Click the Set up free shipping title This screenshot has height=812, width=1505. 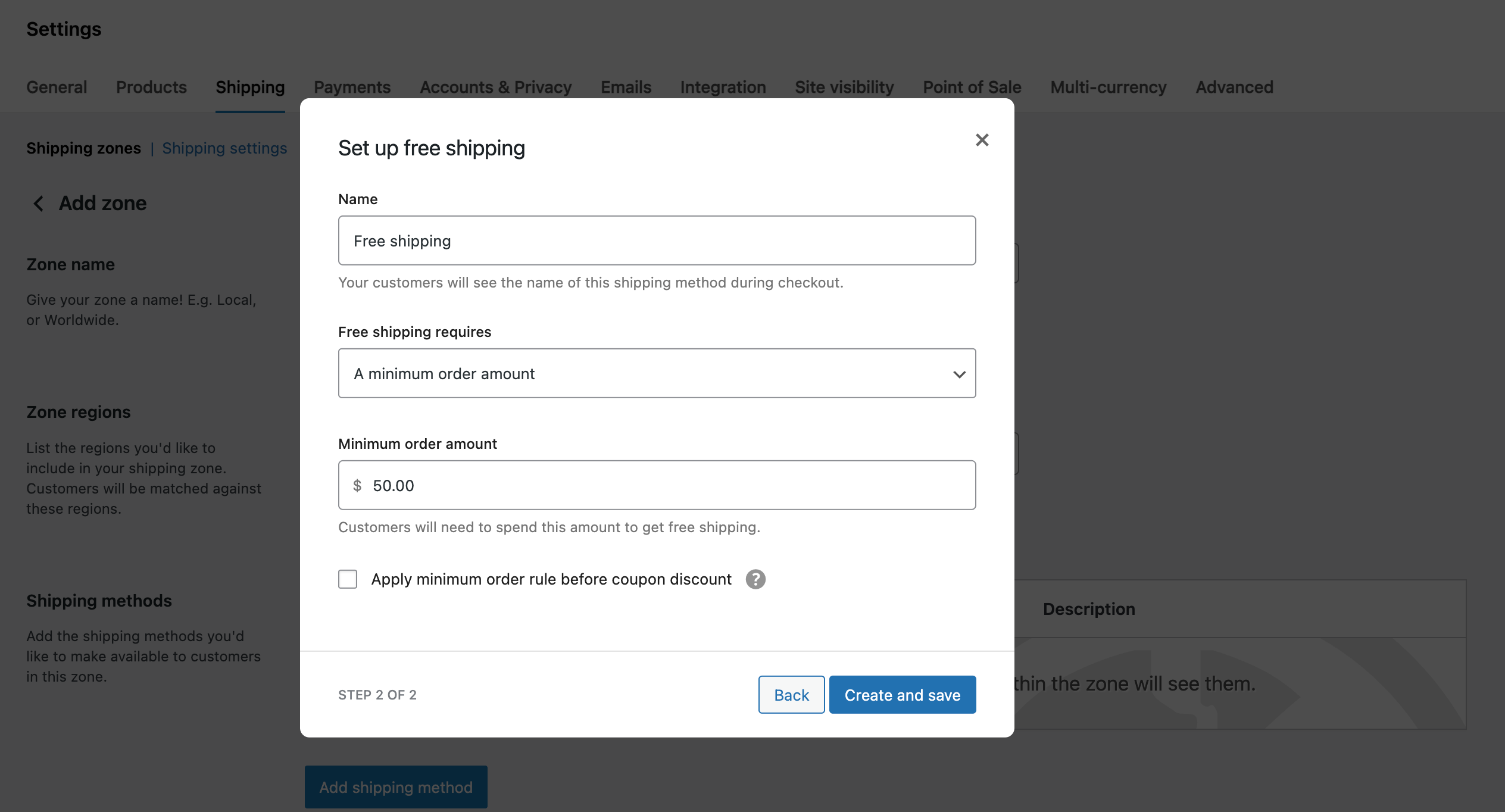[x=432, y=148]
